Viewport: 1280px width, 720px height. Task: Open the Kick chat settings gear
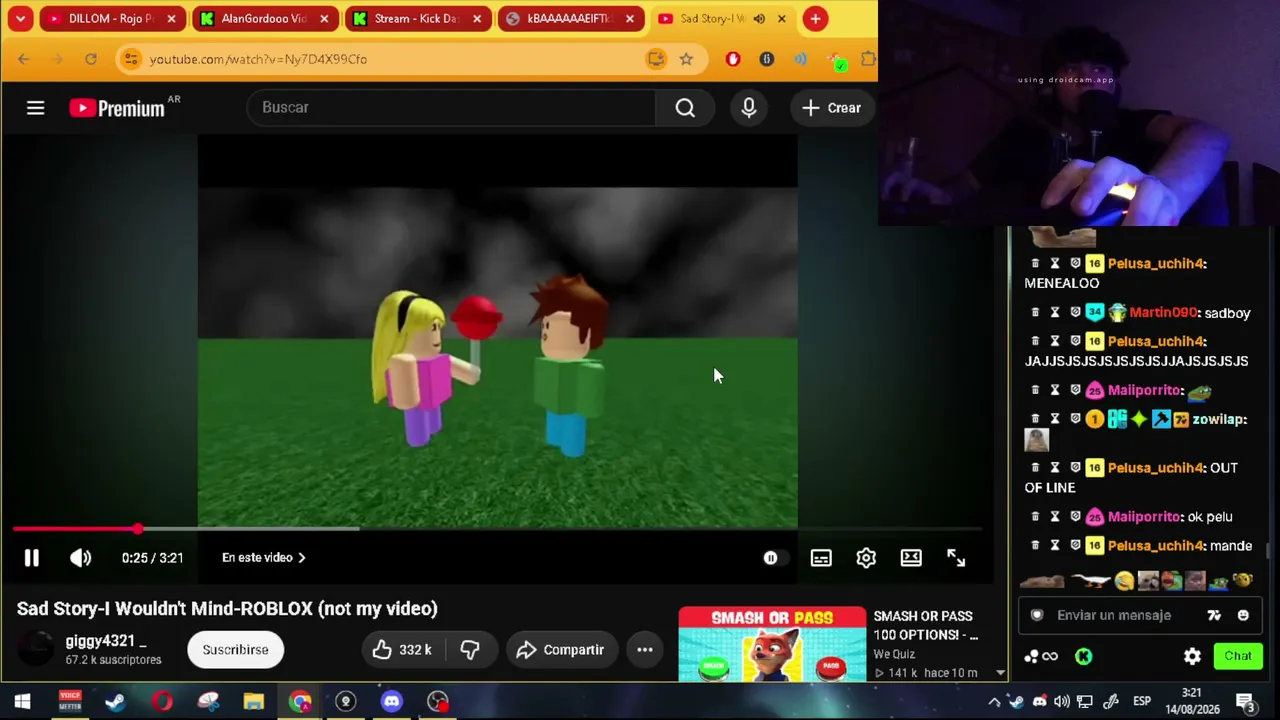[1192, 656]
